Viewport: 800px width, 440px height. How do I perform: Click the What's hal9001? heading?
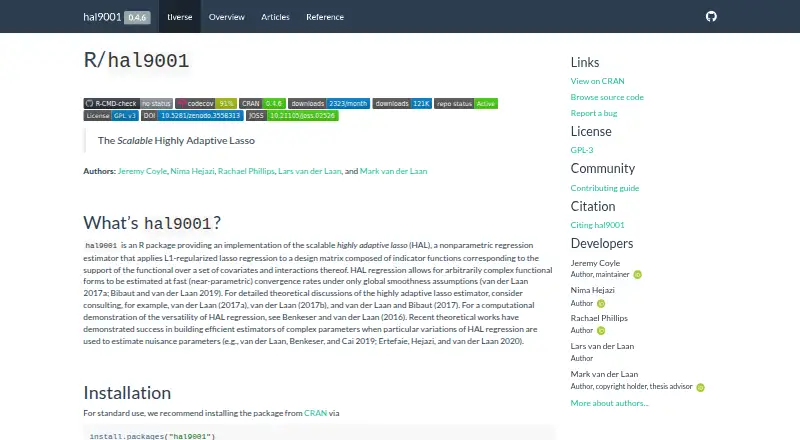point(152,223)
